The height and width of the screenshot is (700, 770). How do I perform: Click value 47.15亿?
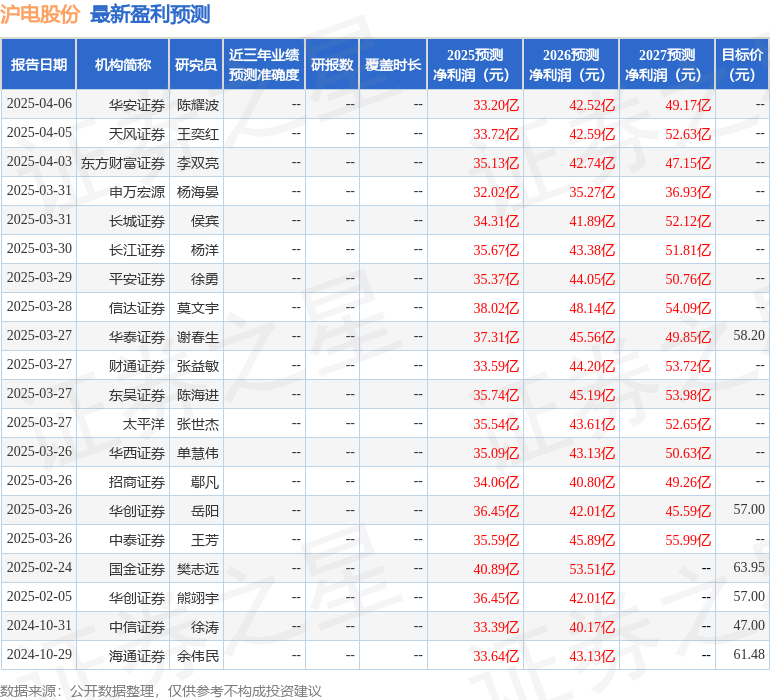tap(688, 163)
